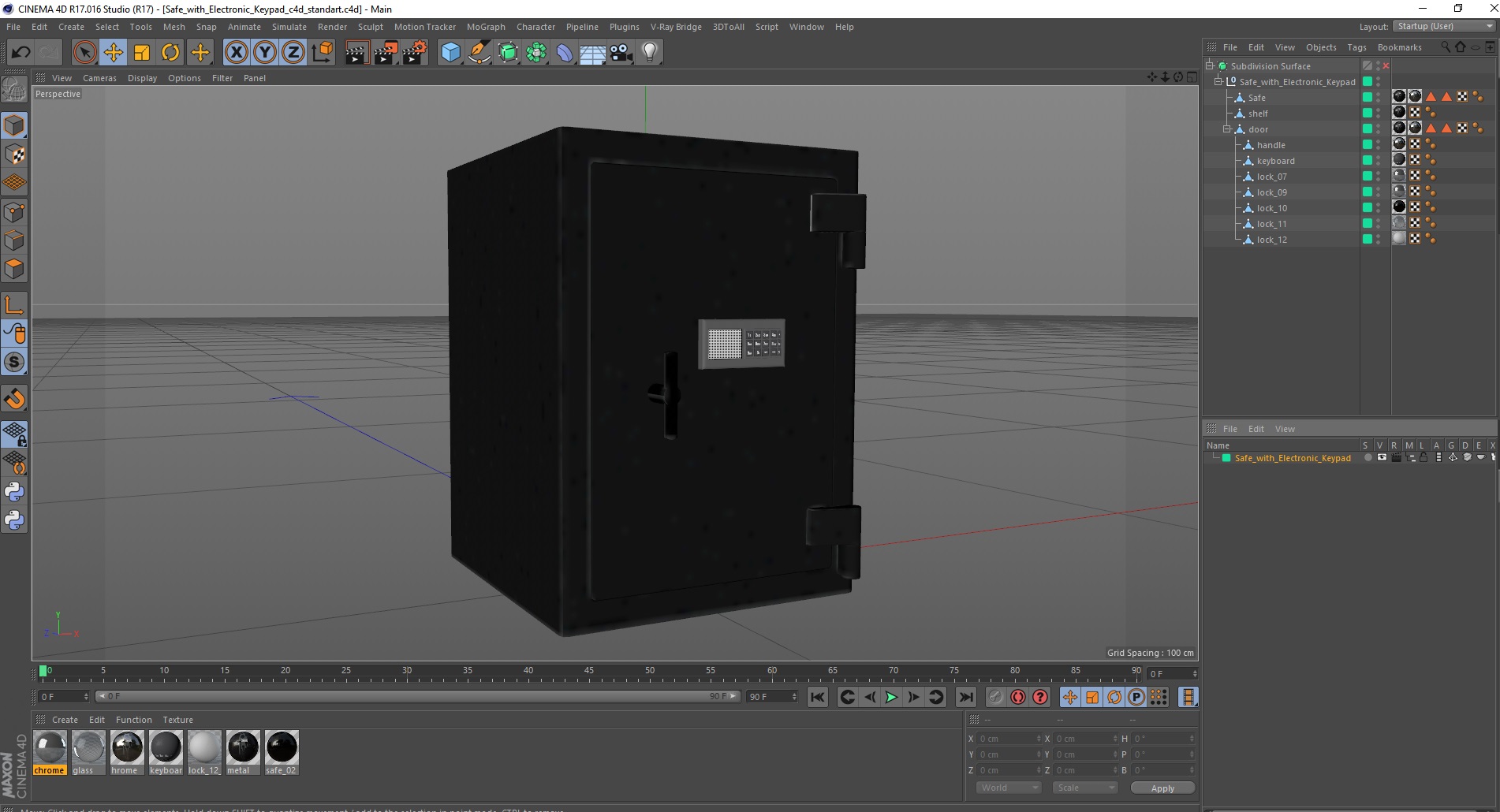Collapse Safe_with_Electronic_Keypad null object
1500x812 pixels.
[1218, 81]
